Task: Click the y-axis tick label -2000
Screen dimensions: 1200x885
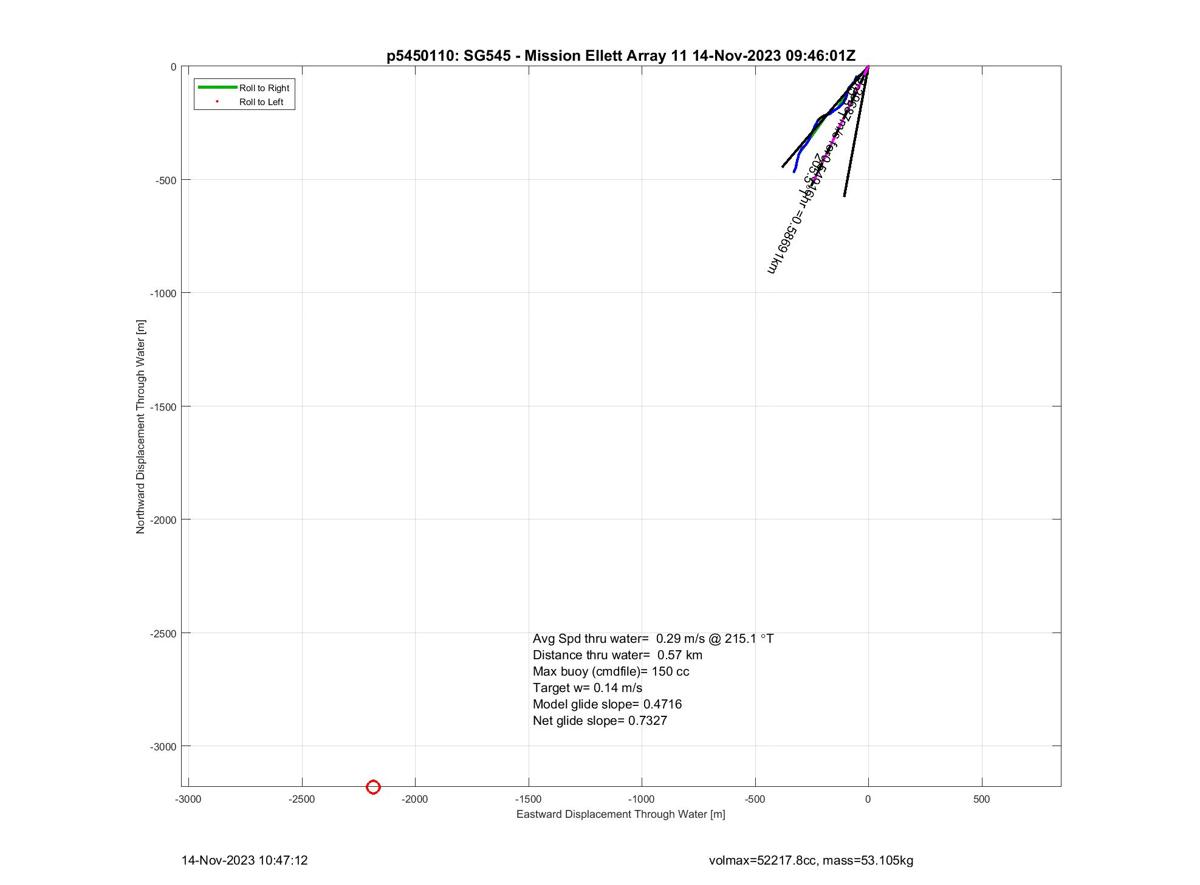Action: (x=163, y=520)
